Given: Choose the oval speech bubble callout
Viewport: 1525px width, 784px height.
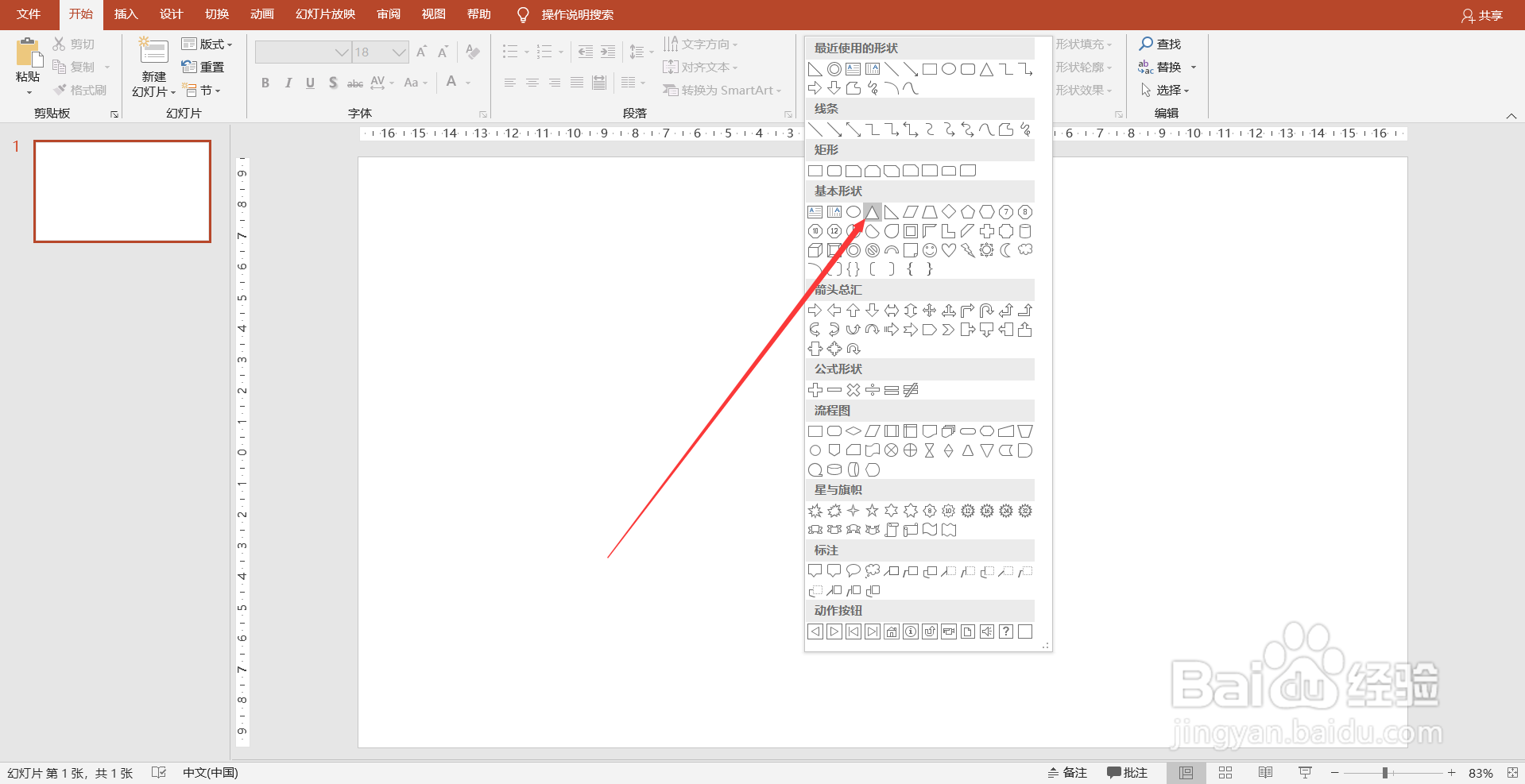Looking at the screenshot, I should [x=853, y=571].
